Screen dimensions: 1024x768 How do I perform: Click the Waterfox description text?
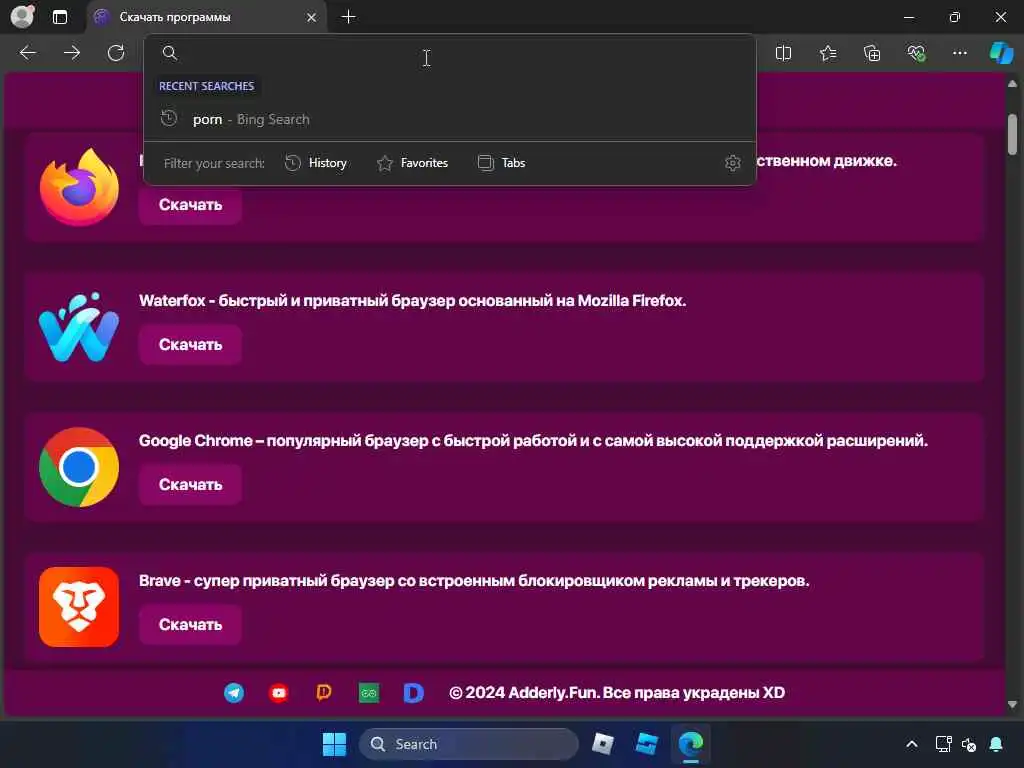pos(412,301)
